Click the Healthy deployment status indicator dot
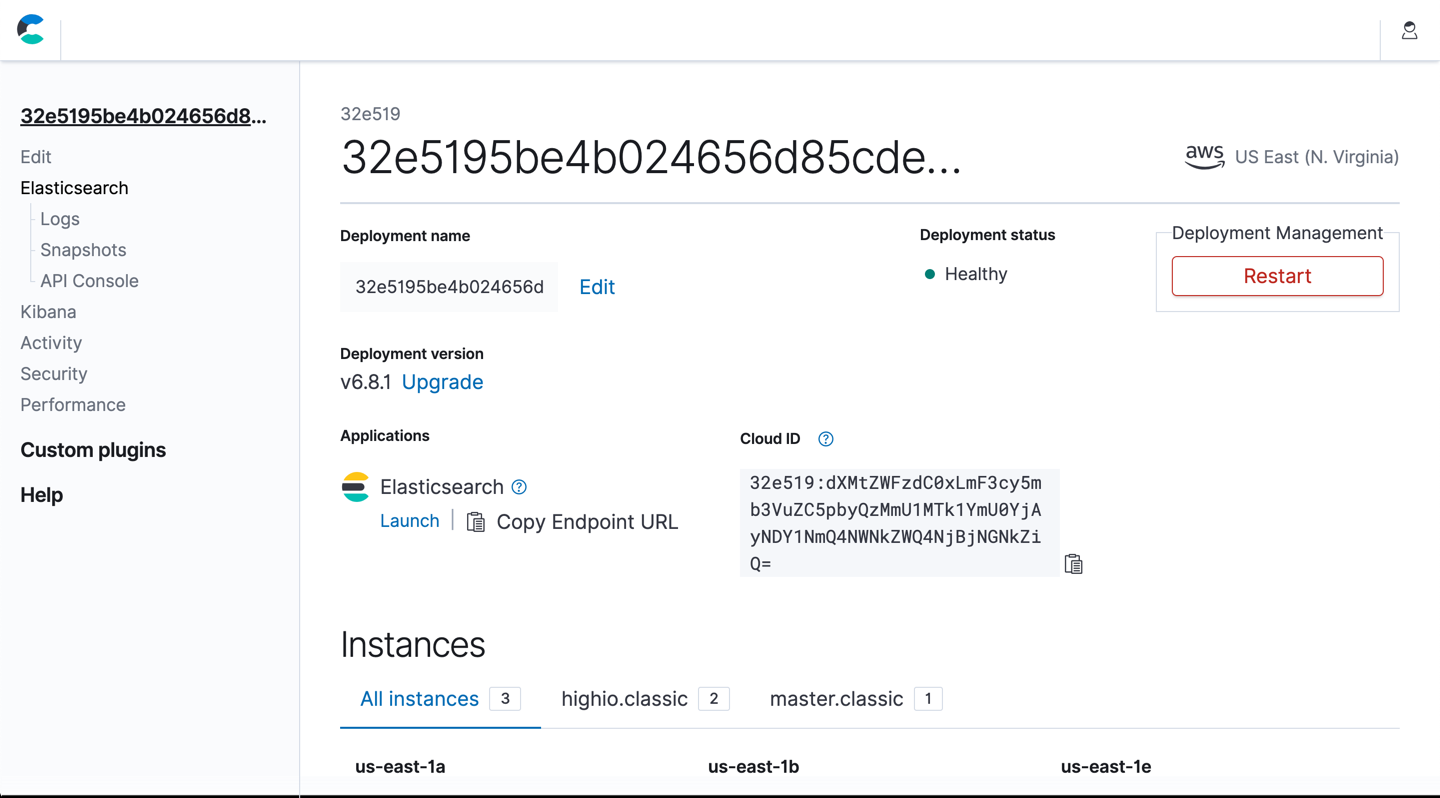The width and height of the screenshot is (1440, 798). point(931,273)
